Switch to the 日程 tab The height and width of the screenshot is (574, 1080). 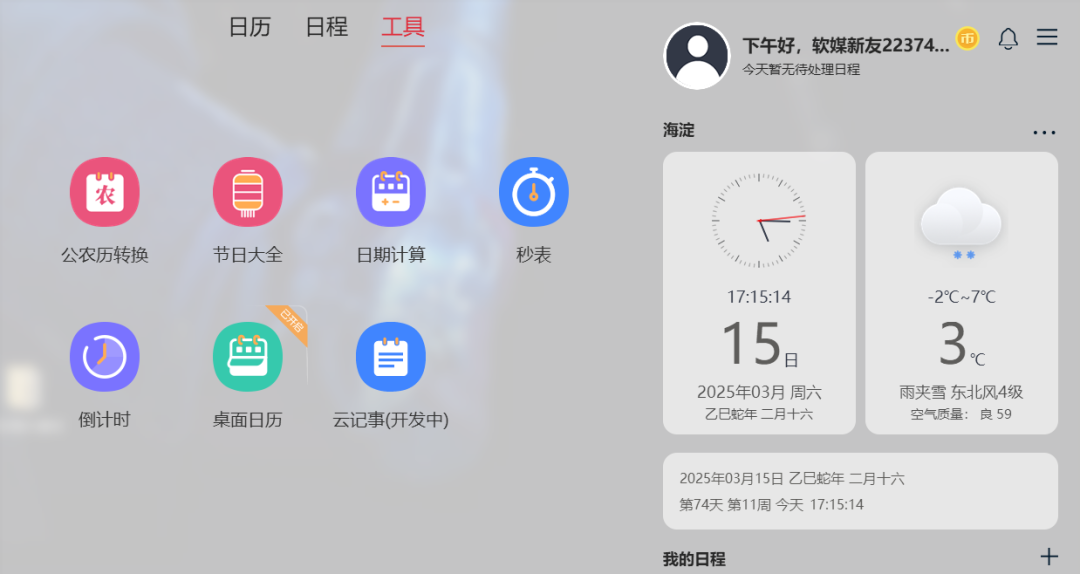pyautogui.click(x=326, y=28)
